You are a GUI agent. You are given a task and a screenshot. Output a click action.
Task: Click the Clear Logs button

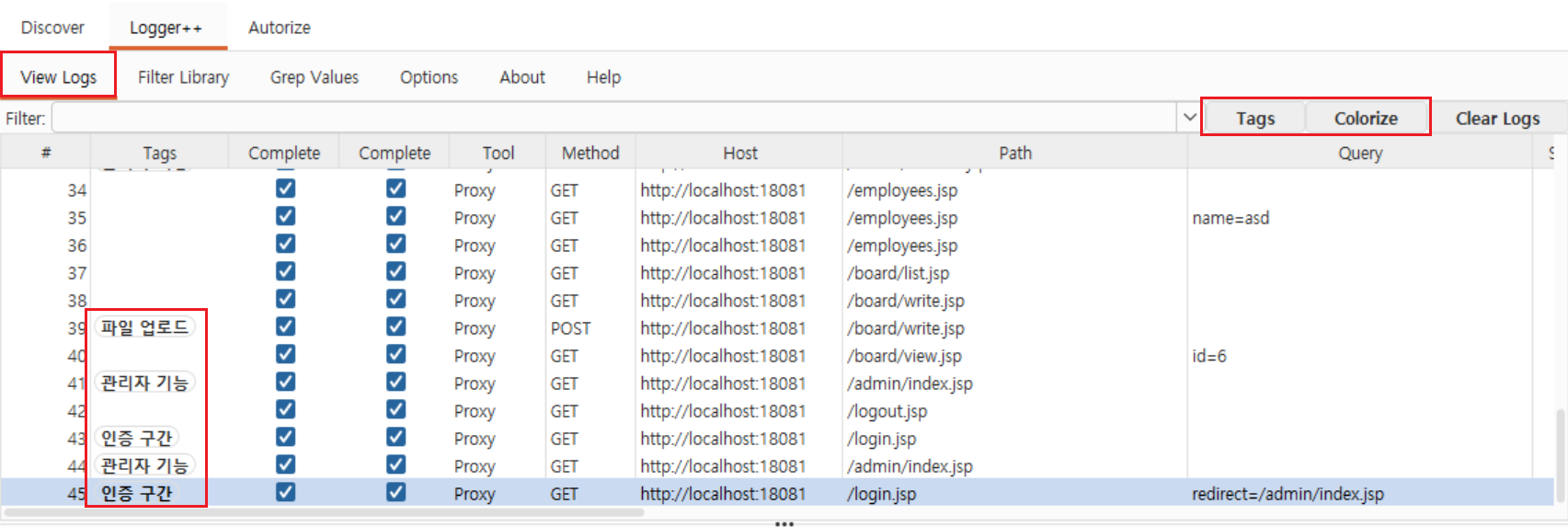(1497, 118)
